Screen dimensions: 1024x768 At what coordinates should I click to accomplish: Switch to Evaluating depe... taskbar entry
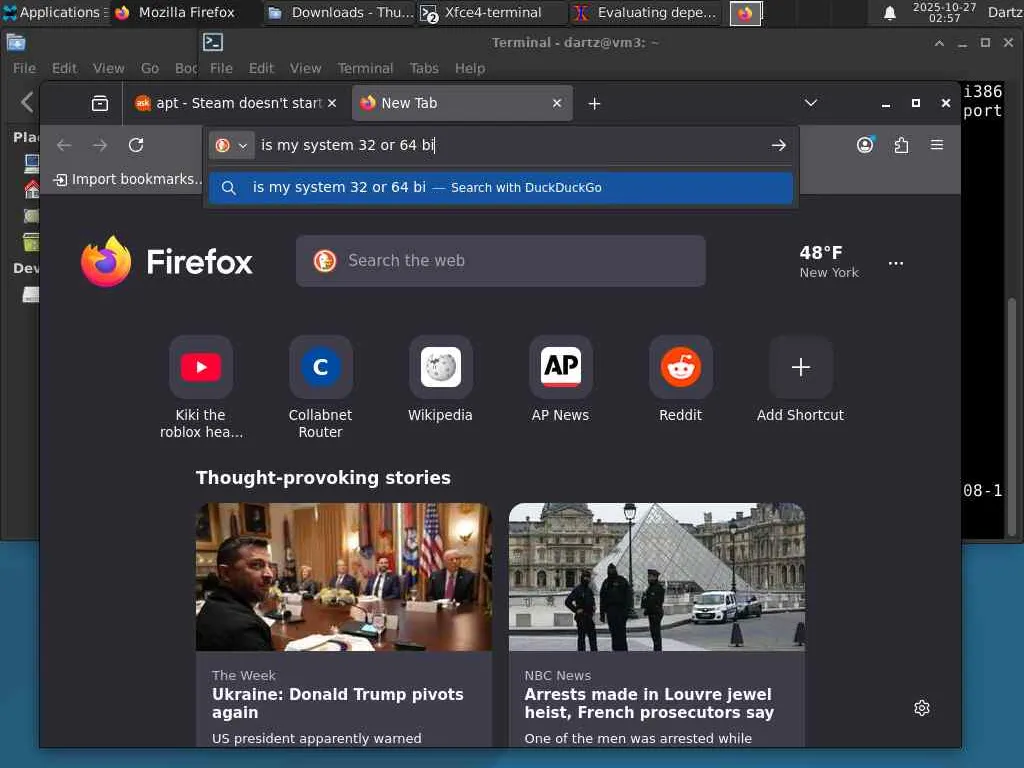[647, 12]
